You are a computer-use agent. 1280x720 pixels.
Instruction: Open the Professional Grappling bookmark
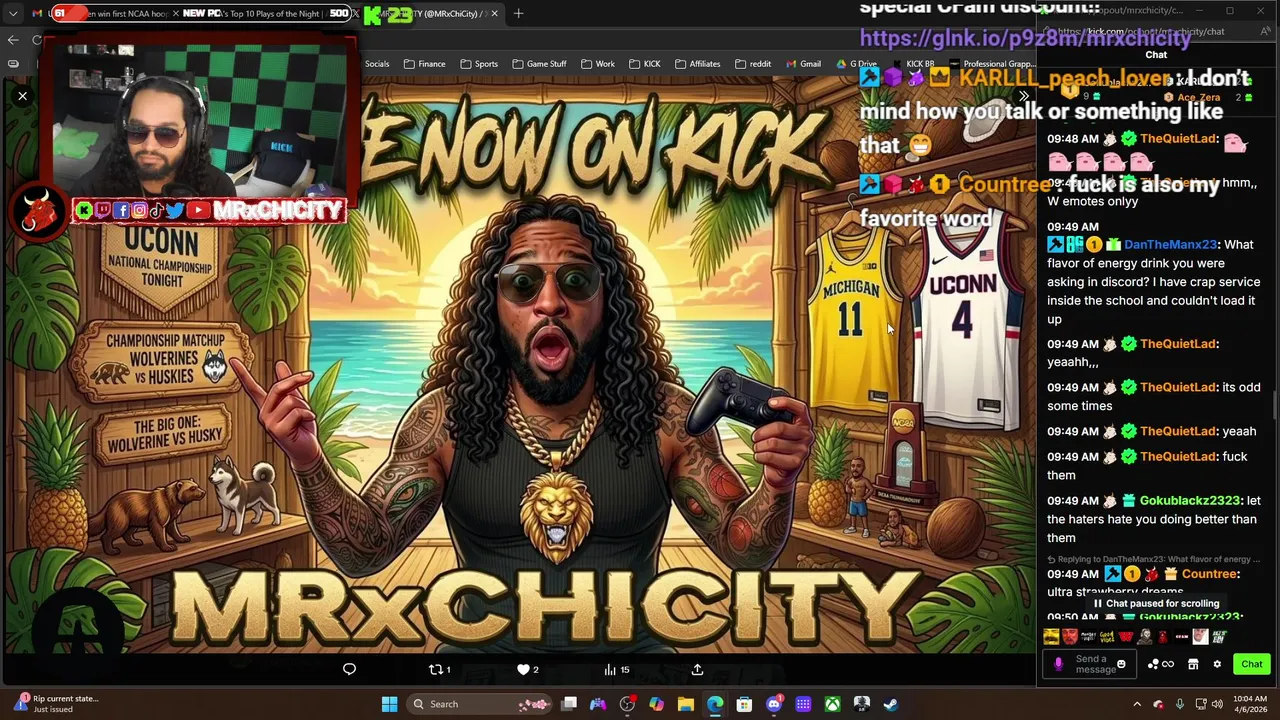pos(992,64)
